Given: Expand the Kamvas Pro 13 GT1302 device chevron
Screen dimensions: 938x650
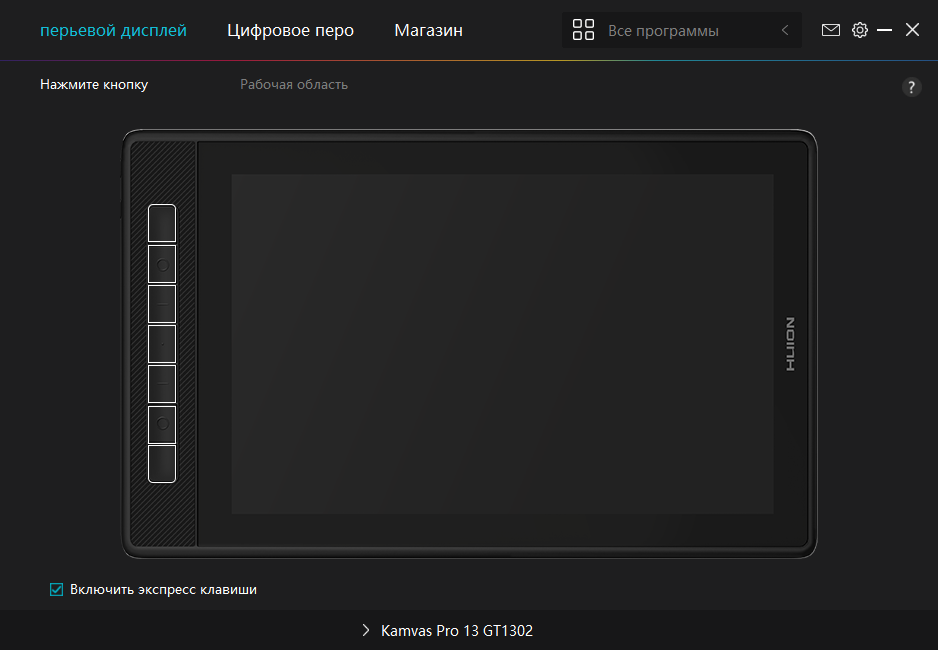Looking at the screenshot, I should coord(366,631).
